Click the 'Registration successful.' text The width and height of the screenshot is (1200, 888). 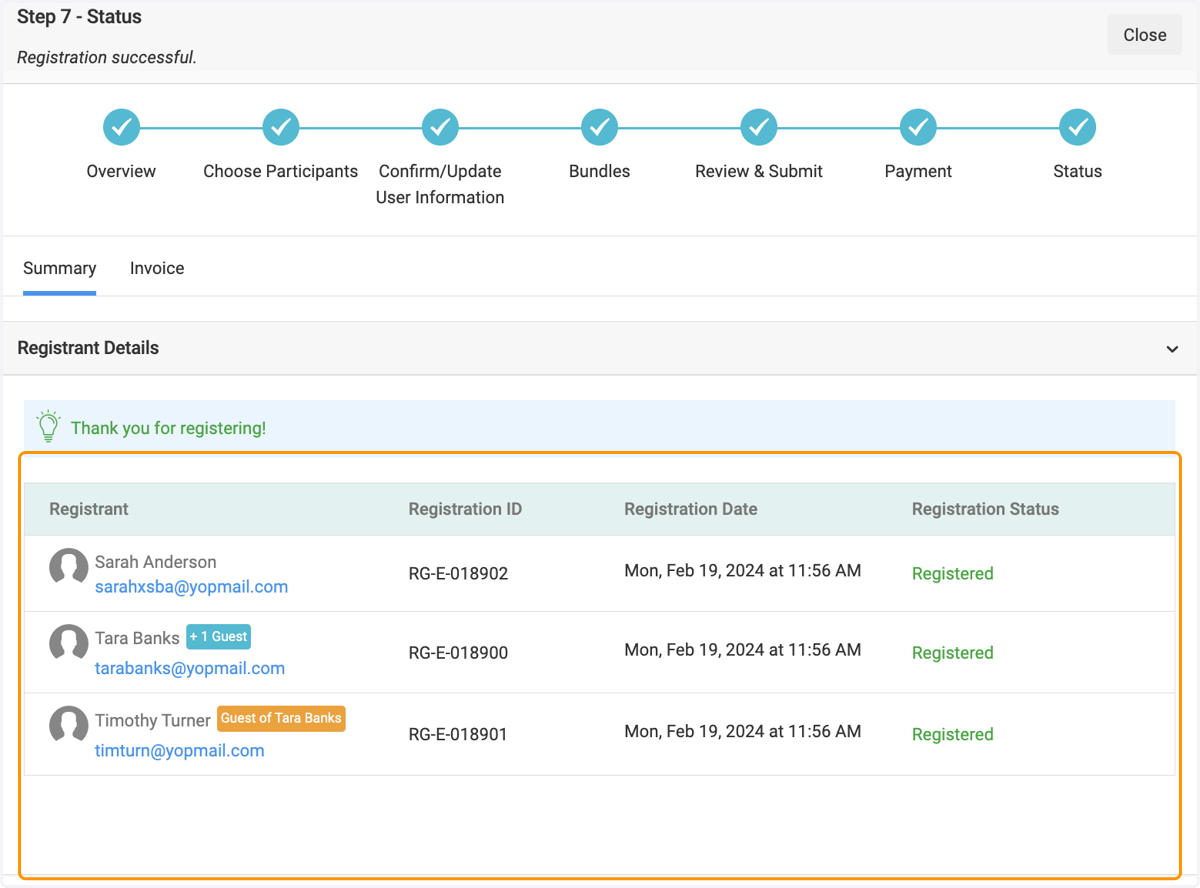[x=107, y=57]
